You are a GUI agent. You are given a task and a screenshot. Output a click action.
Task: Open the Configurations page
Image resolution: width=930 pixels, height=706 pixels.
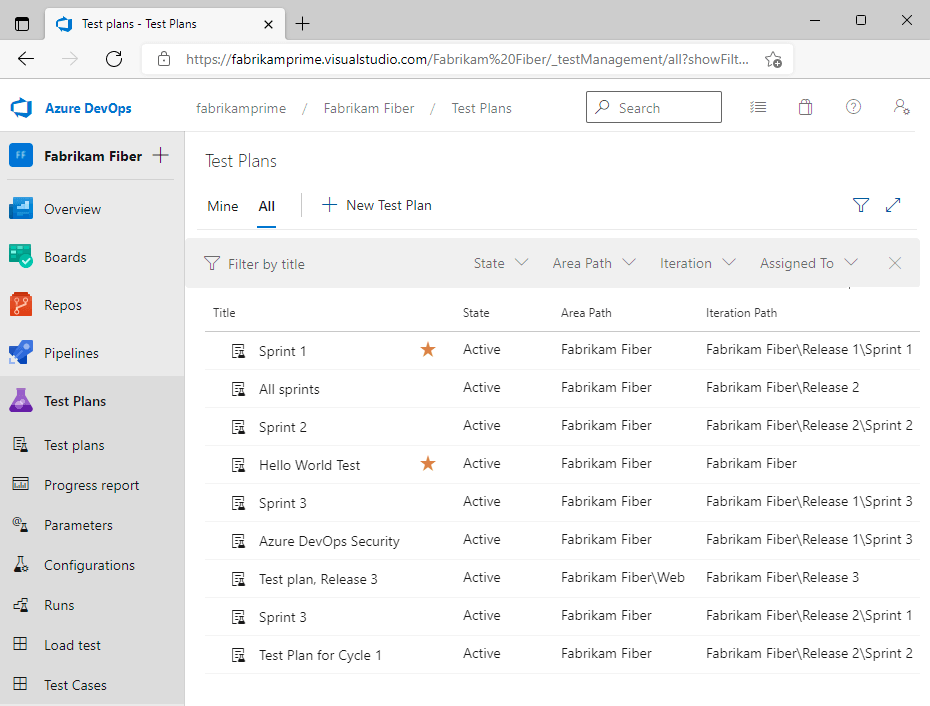89,565
